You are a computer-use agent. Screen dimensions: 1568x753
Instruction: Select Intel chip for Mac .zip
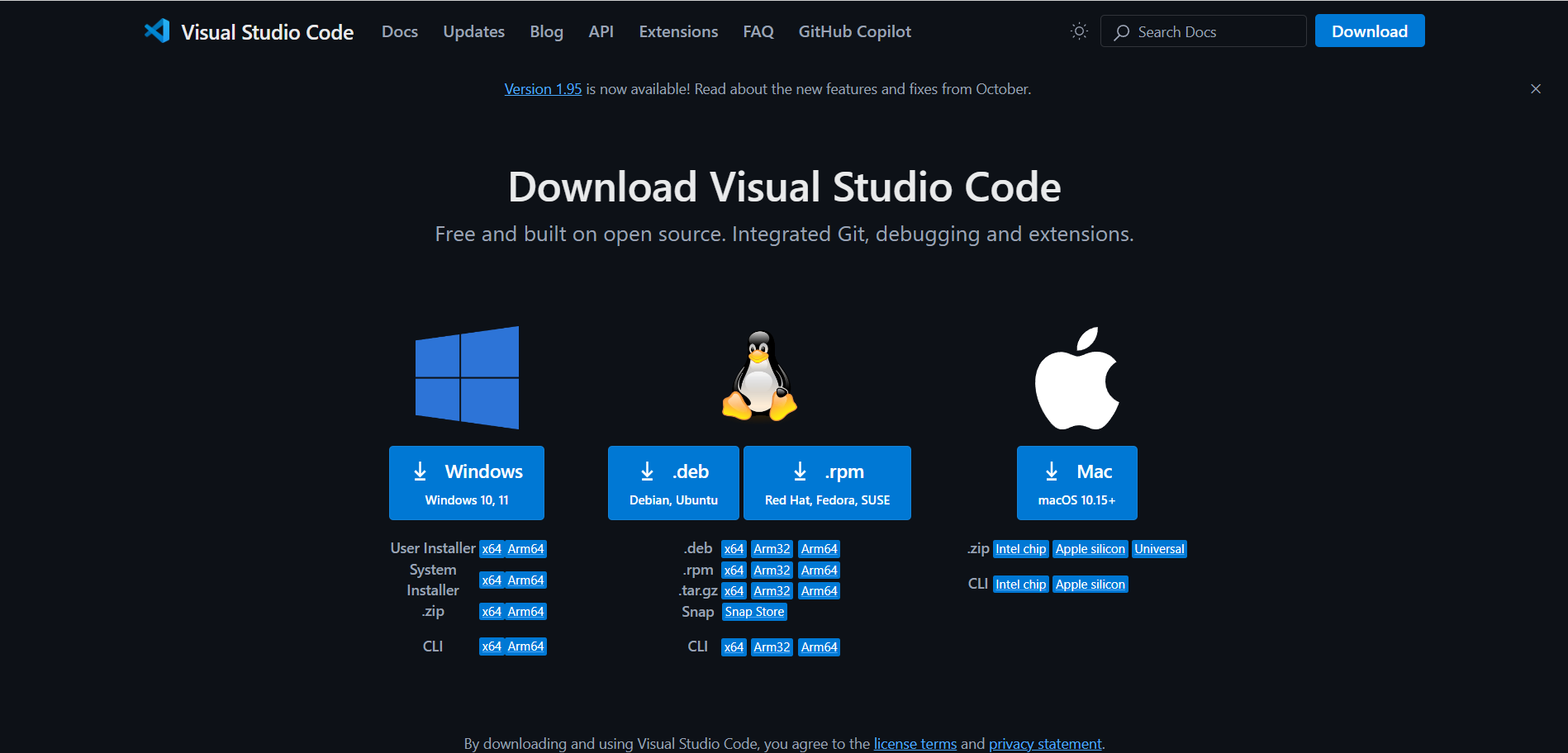[x=1020, y=549]
